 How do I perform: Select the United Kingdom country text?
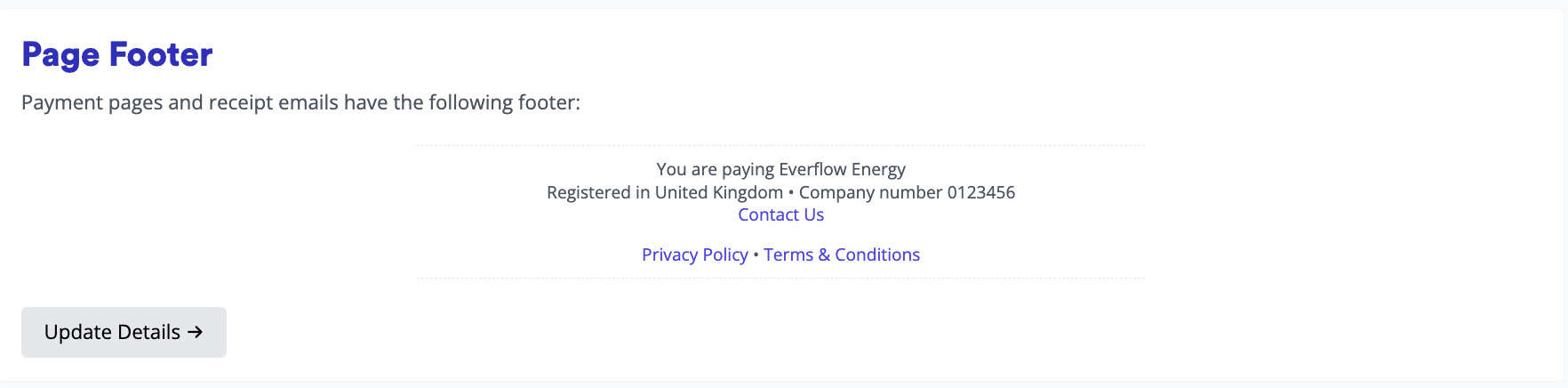(x=718, y=192)
